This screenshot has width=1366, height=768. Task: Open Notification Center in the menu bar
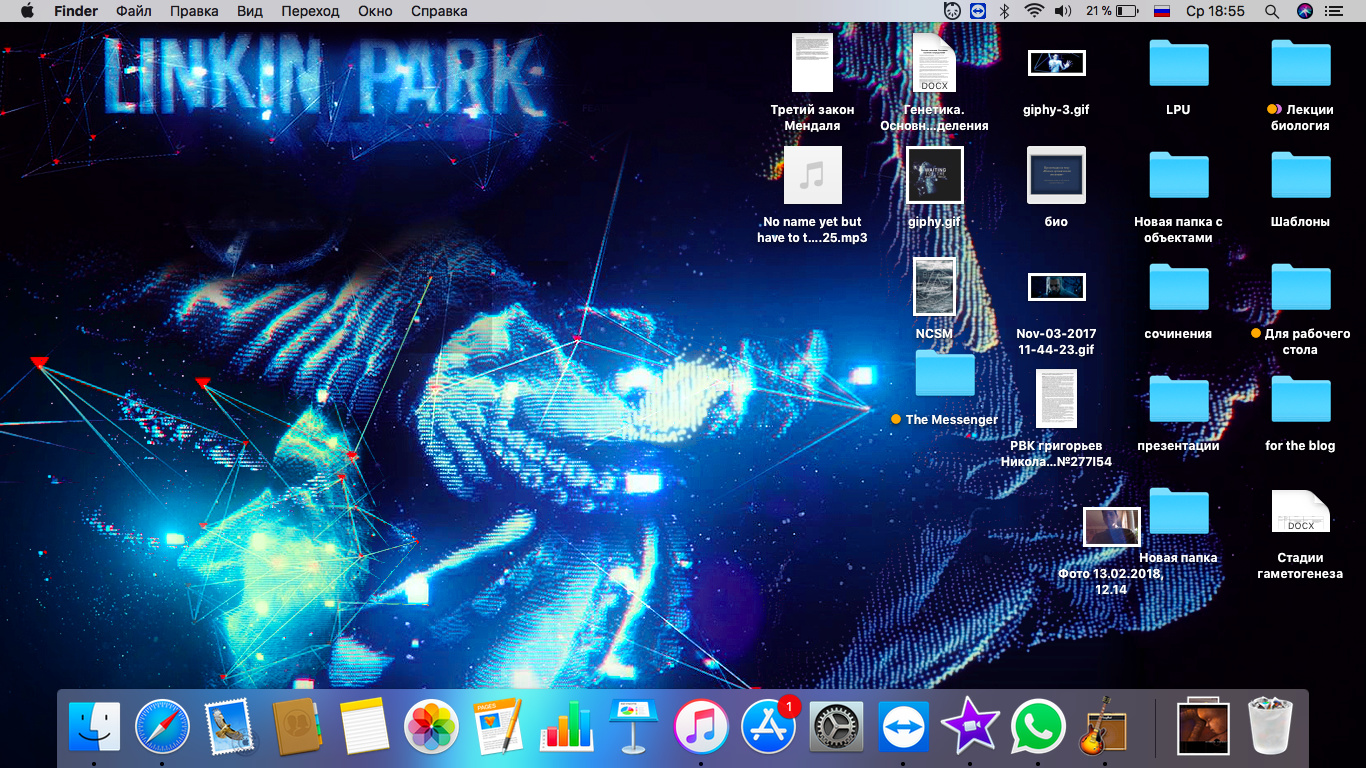pyautogui.click(x=1336, y=11)
